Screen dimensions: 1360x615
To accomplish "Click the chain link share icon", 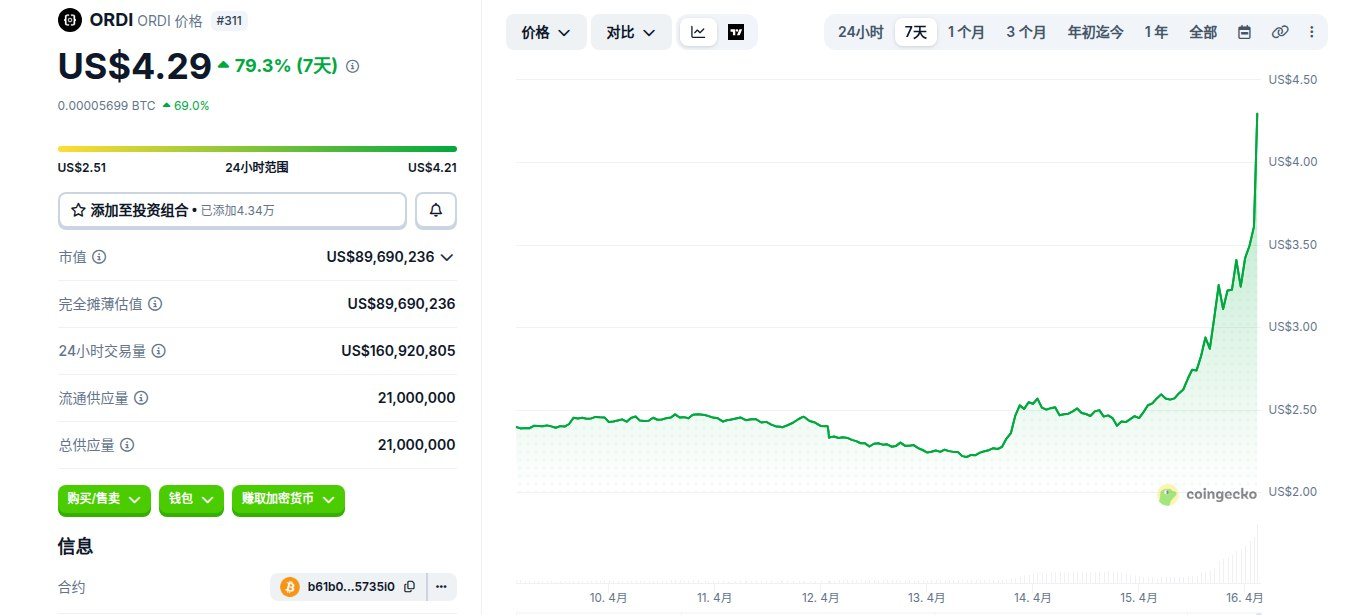I will [1280, 32].
